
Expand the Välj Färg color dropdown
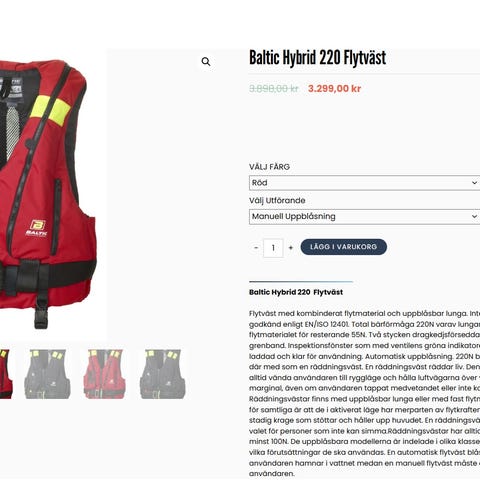[364, 183]
